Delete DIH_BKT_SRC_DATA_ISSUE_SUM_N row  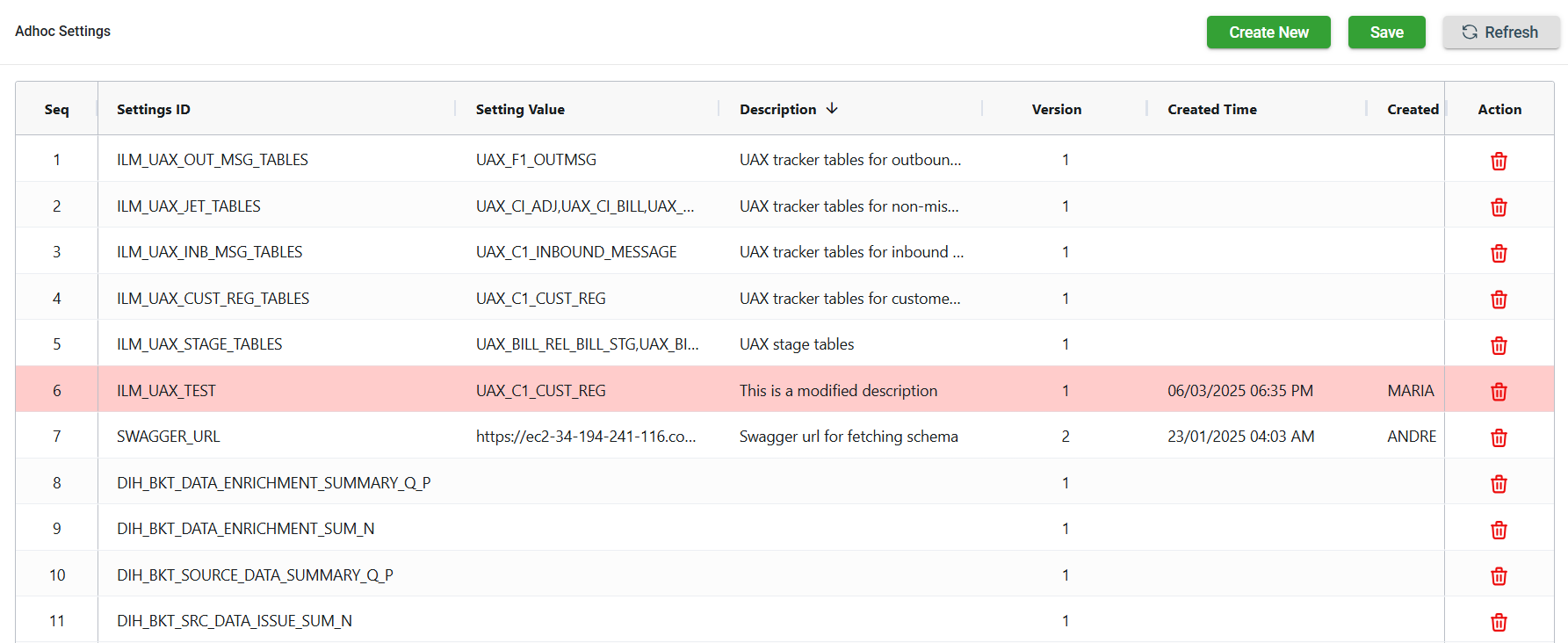coord(1499,622)
